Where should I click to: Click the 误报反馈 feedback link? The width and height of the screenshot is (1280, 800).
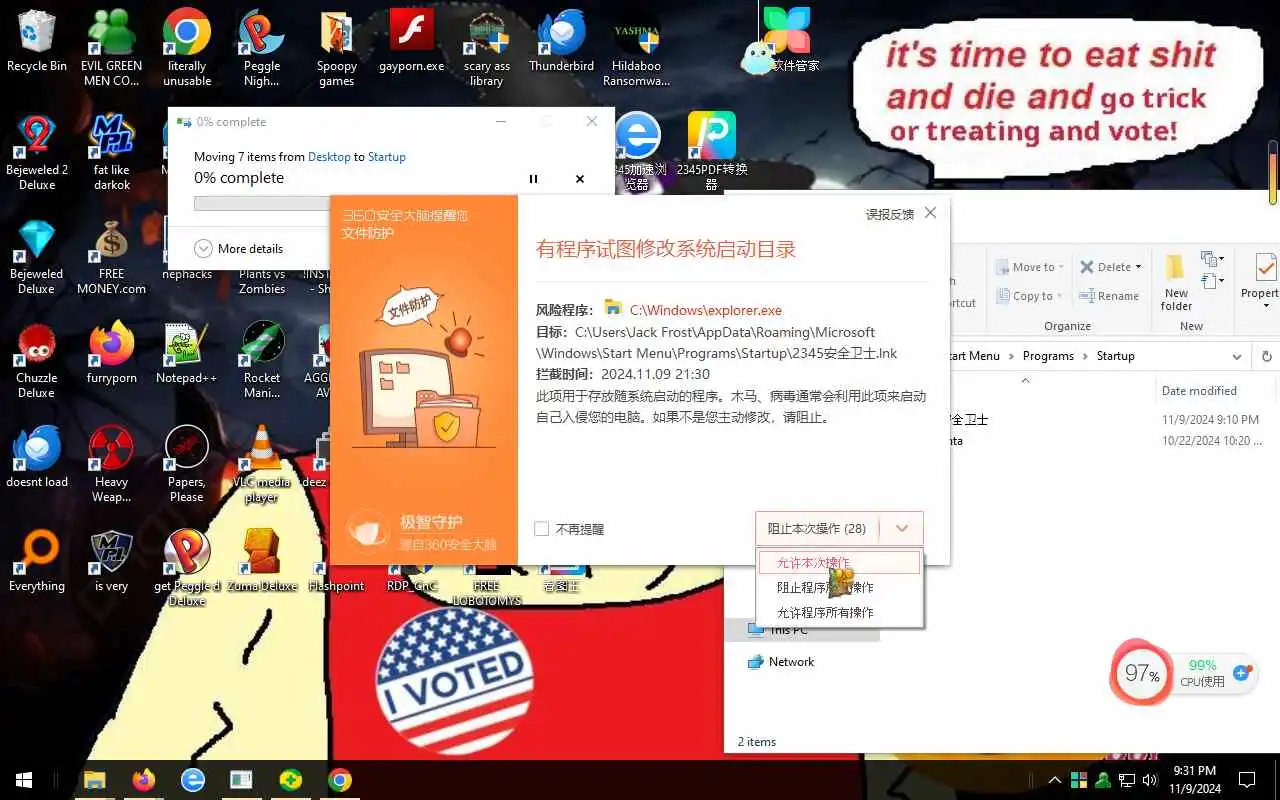890,214
